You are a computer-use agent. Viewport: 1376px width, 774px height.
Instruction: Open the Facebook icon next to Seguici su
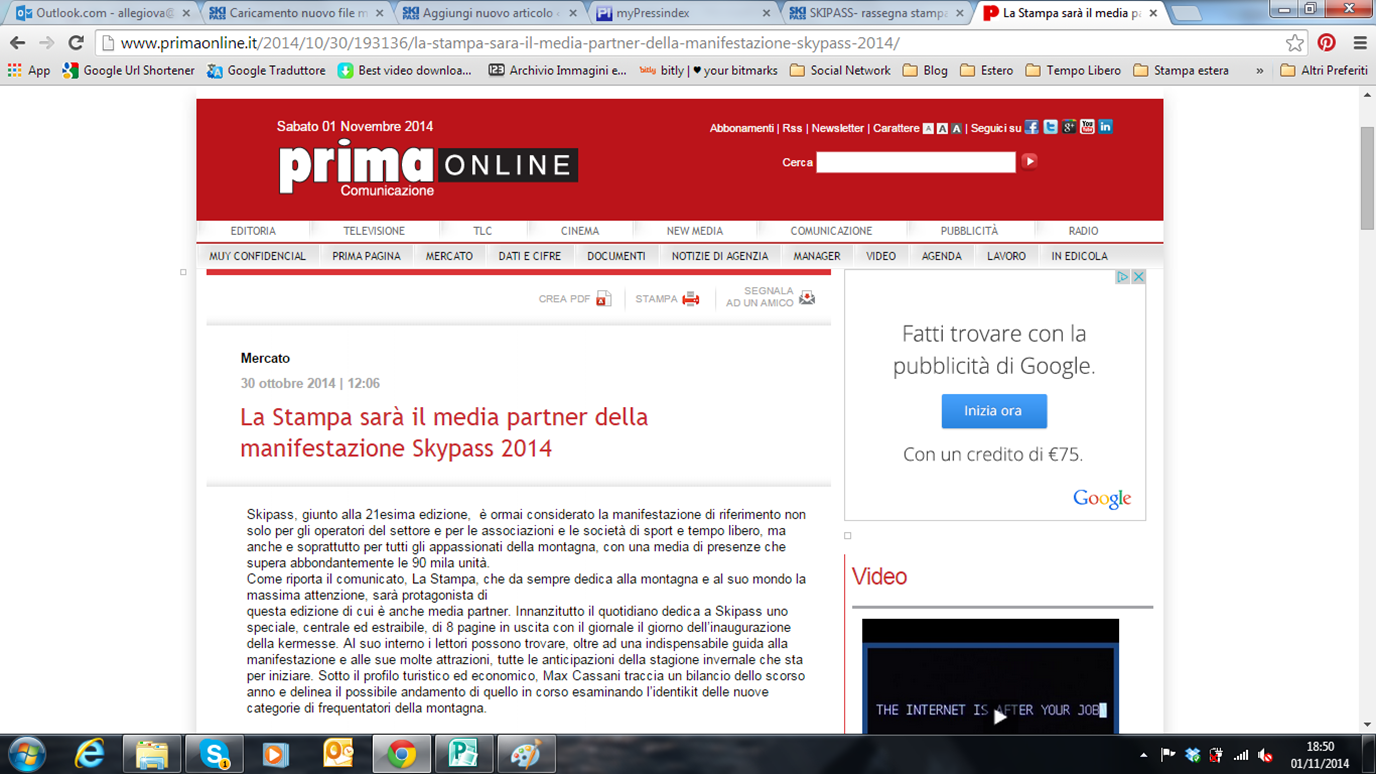point(1032,127)
